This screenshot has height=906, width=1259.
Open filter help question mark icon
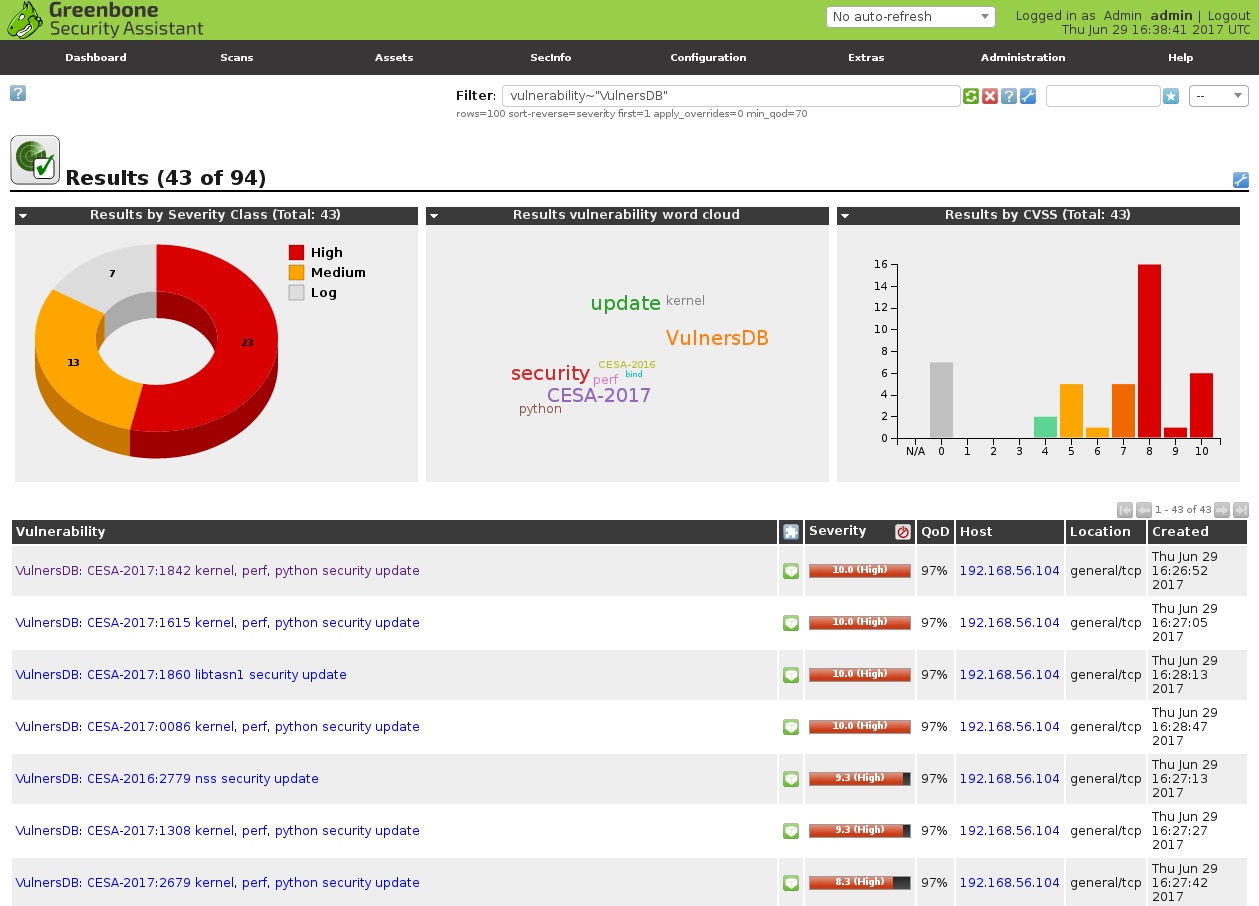pyautogui.click(x=1009, y=96)
